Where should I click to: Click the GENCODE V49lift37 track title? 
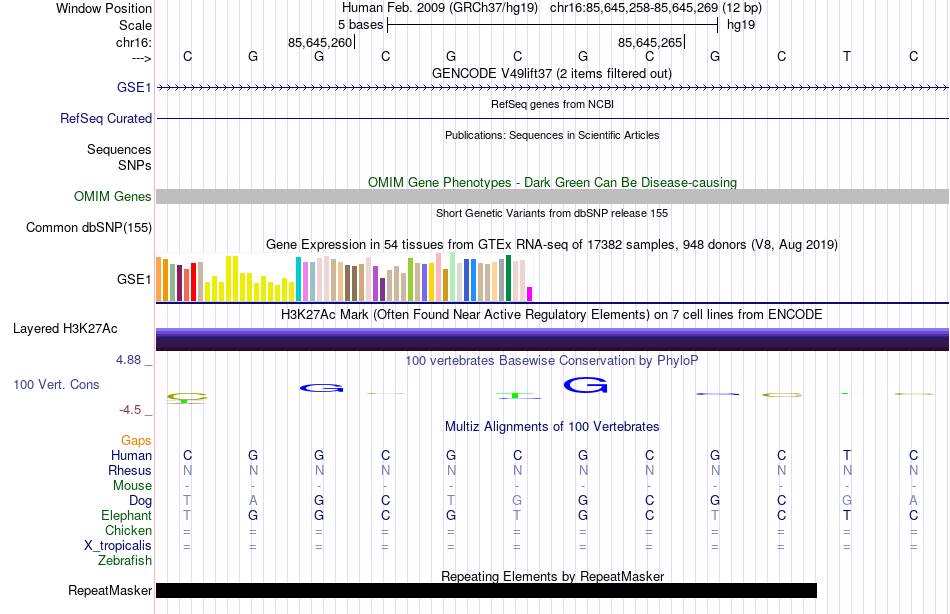coord(551,73)
